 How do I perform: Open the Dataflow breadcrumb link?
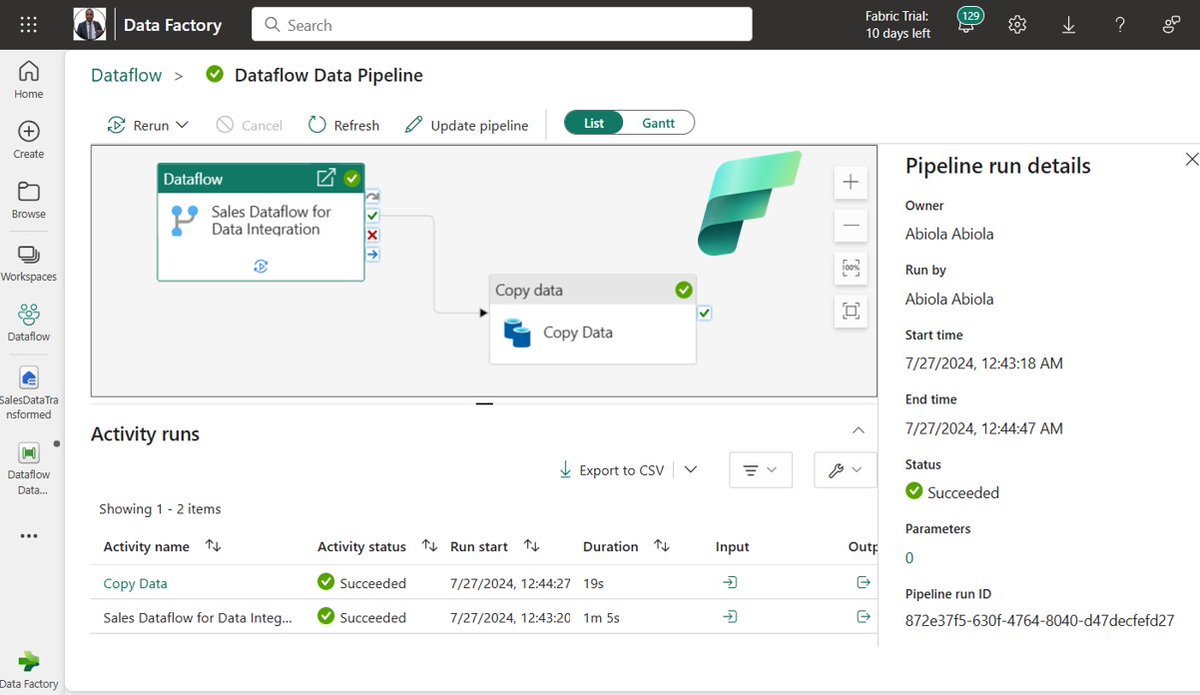coord(125,75)
